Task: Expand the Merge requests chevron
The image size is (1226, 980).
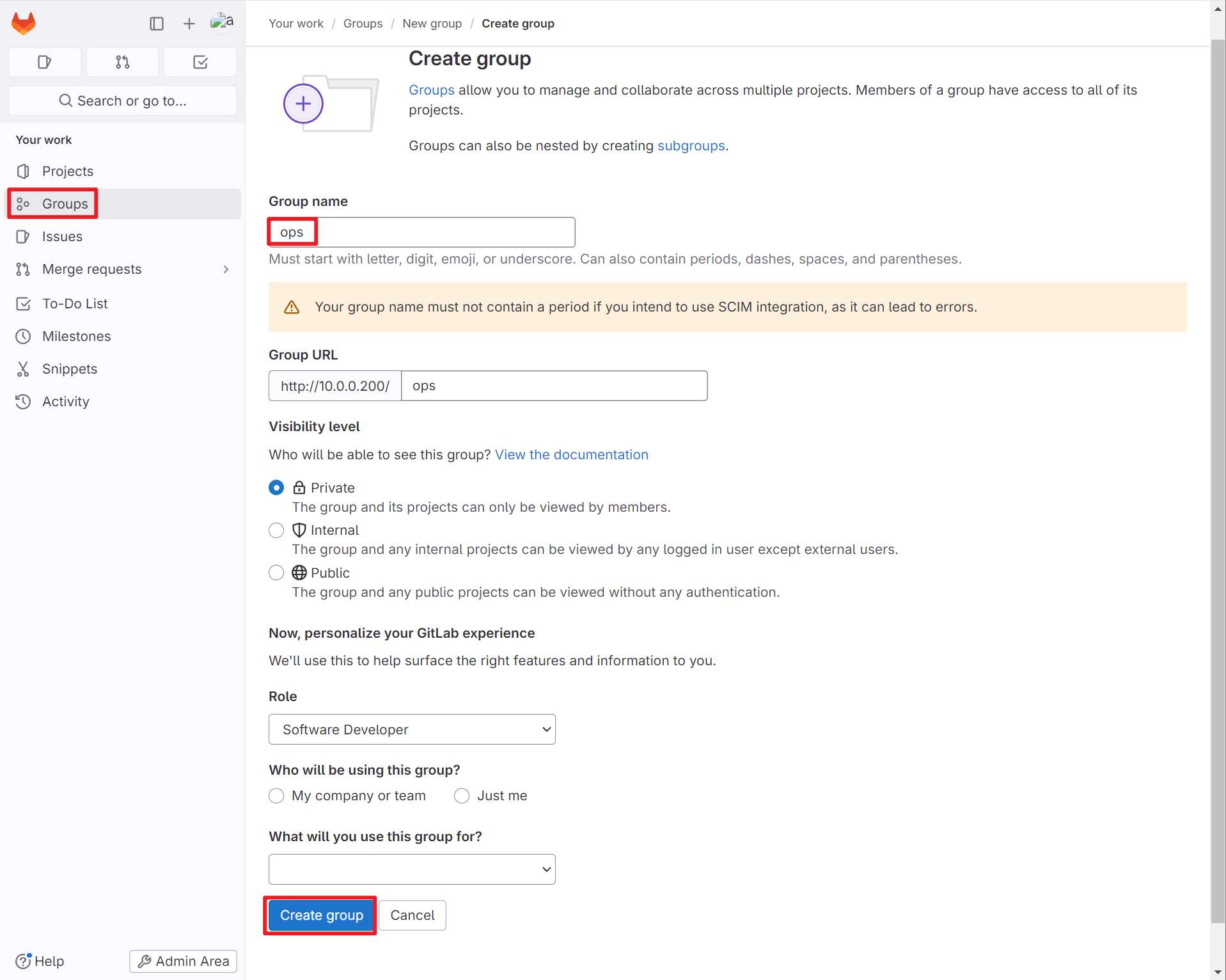Action: point(226,269)
